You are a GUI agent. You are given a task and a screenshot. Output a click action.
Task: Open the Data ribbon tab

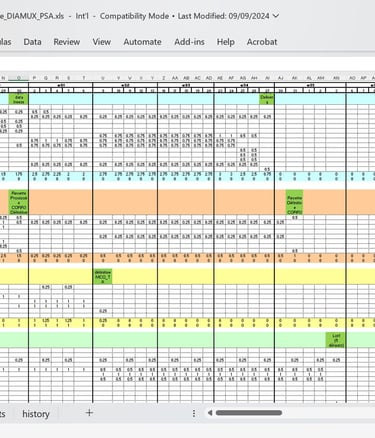tap(32, 42)
